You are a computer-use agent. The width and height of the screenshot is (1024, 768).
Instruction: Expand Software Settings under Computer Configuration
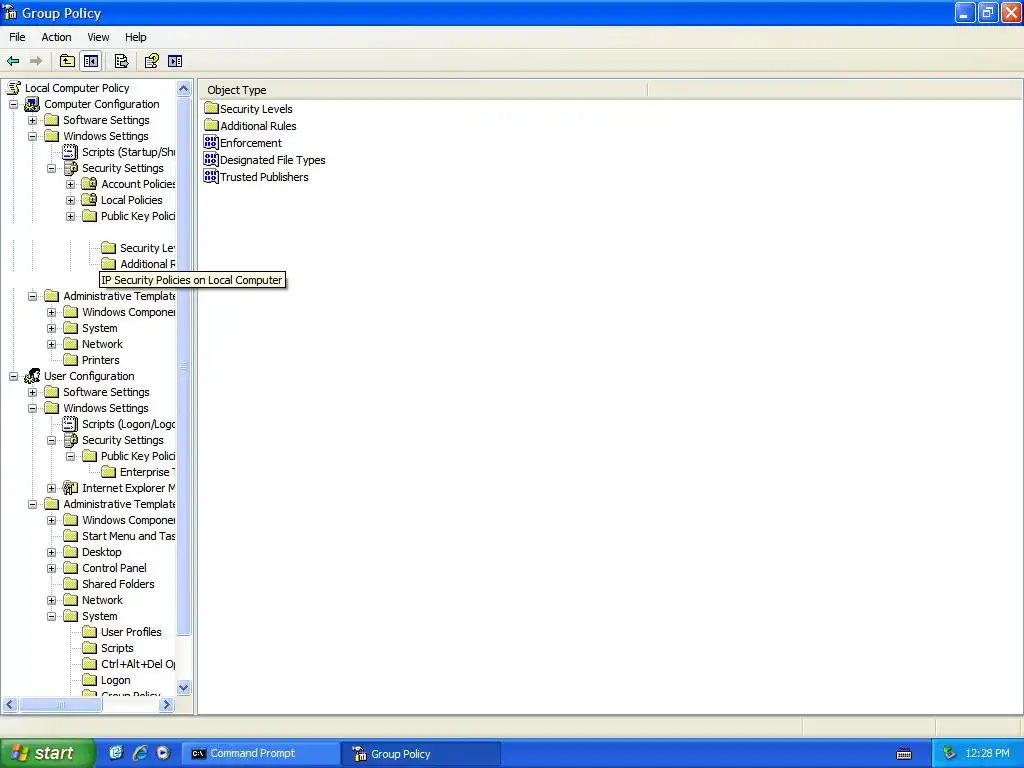(33, 120)
